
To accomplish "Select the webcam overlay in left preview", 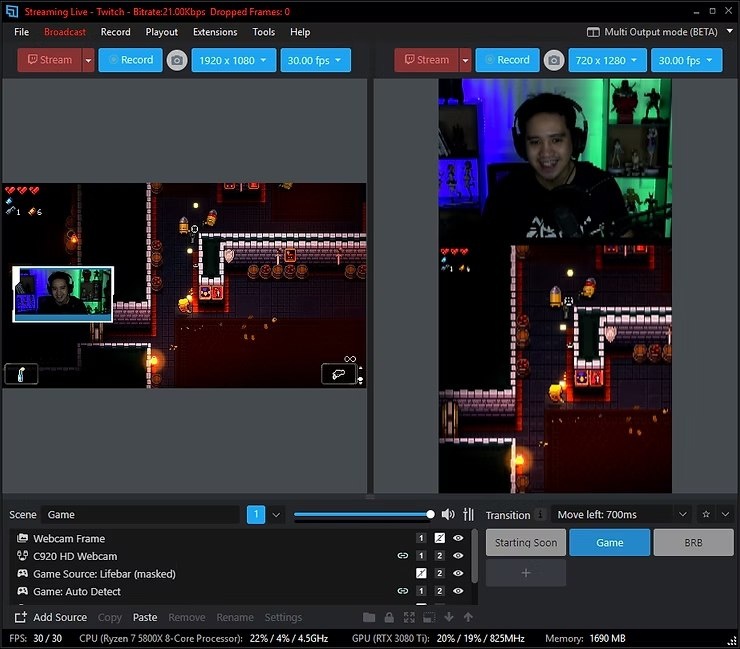I will coord(63,294).
